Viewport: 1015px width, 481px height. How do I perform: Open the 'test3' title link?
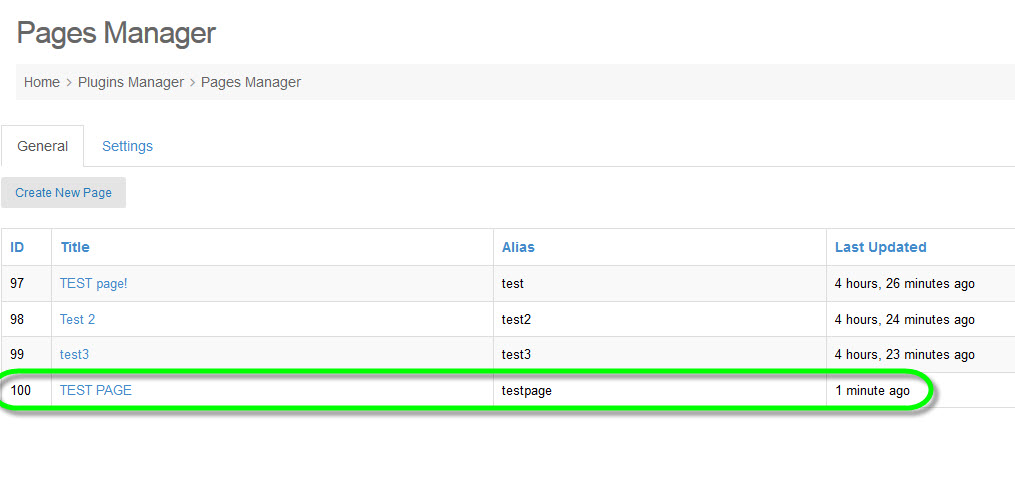click(75, 354)
